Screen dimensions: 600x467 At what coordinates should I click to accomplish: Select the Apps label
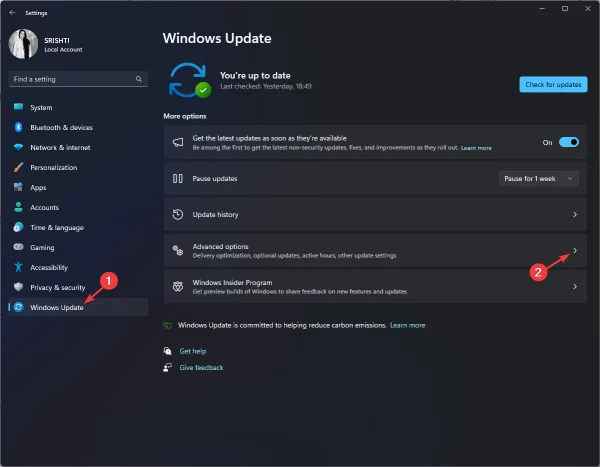[38, 188]
